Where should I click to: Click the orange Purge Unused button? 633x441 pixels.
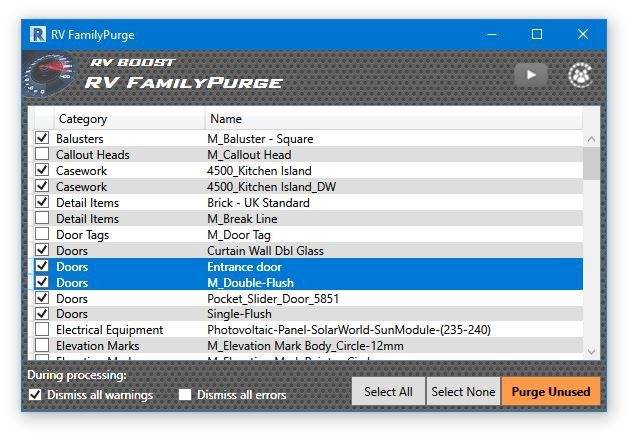[551, 392]
